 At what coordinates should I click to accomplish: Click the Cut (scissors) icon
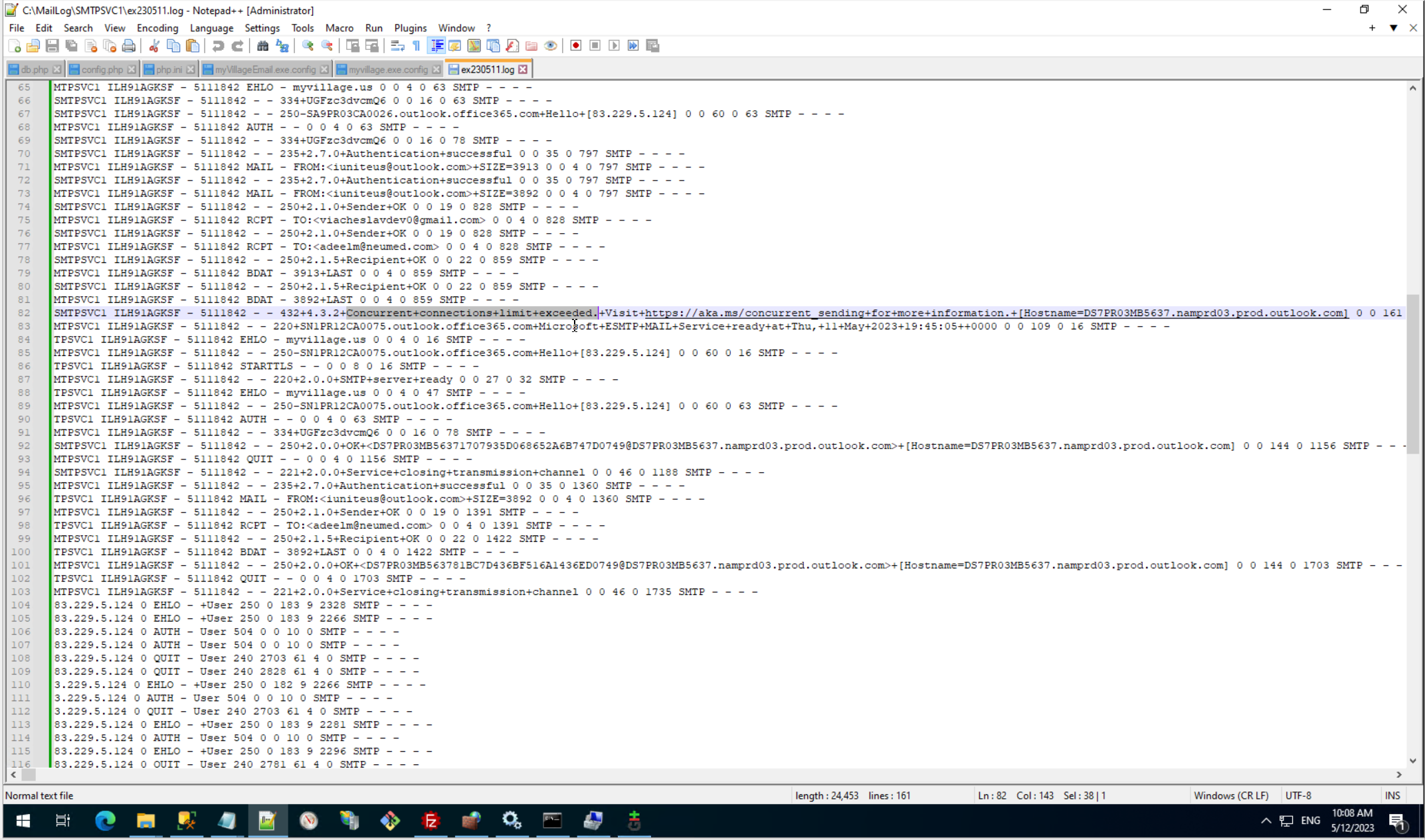tap(154, 46)
